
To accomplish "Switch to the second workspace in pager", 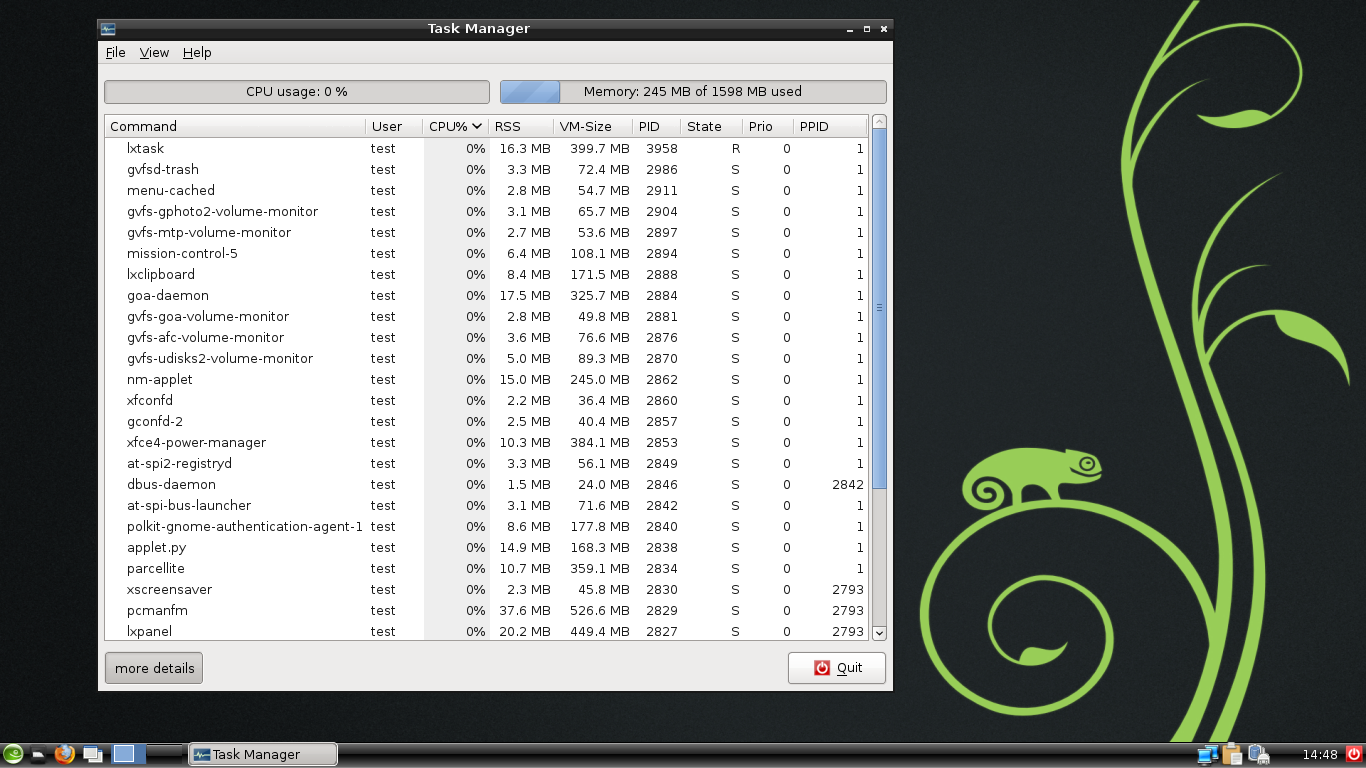I will point(163,754).
